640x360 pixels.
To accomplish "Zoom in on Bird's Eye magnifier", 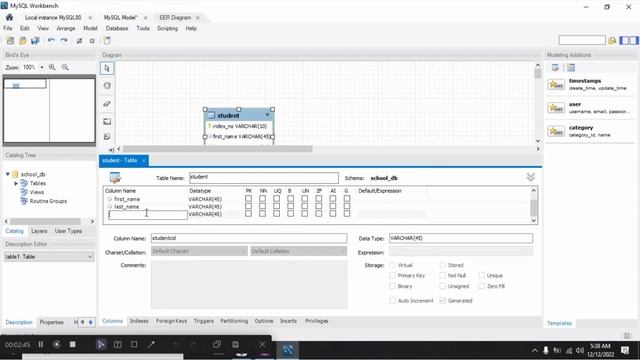I will [52, 67].
